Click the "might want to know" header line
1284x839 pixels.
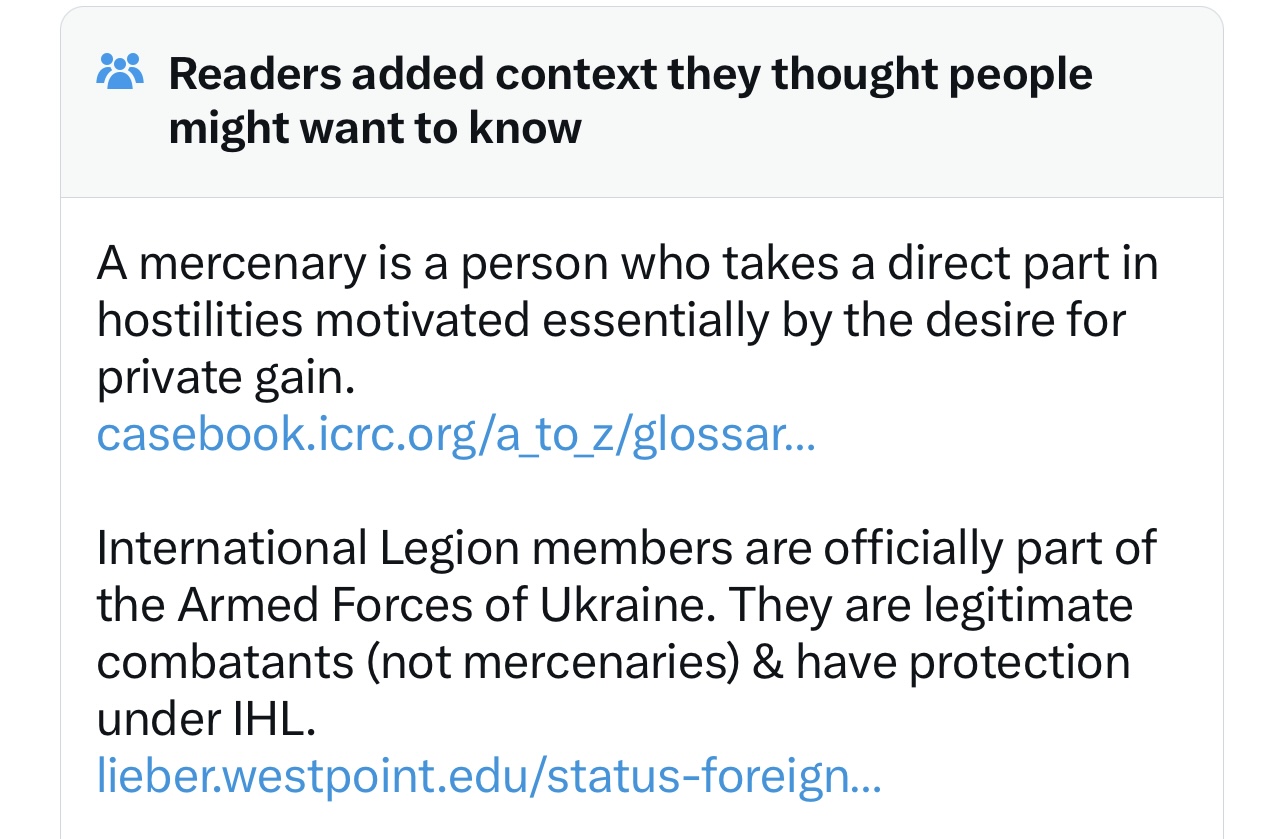click(375, 128)
